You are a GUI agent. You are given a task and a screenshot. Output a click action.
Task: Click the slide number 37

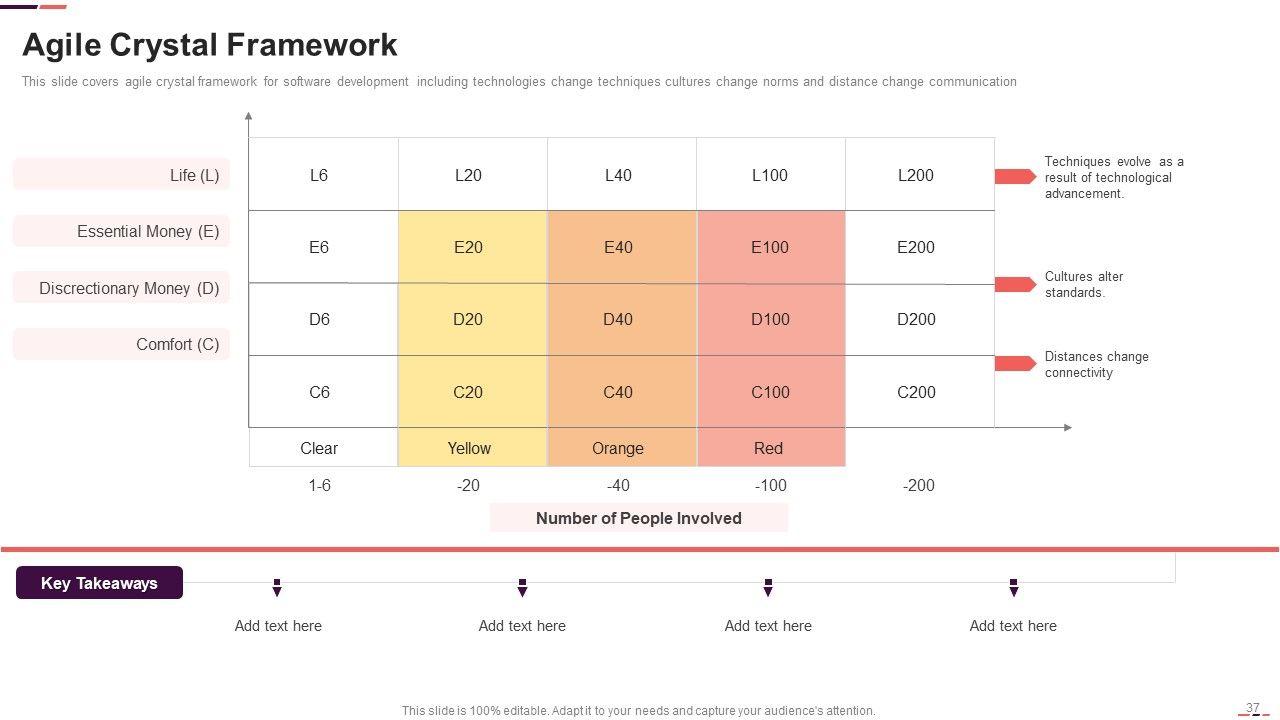click(1252, 708)
